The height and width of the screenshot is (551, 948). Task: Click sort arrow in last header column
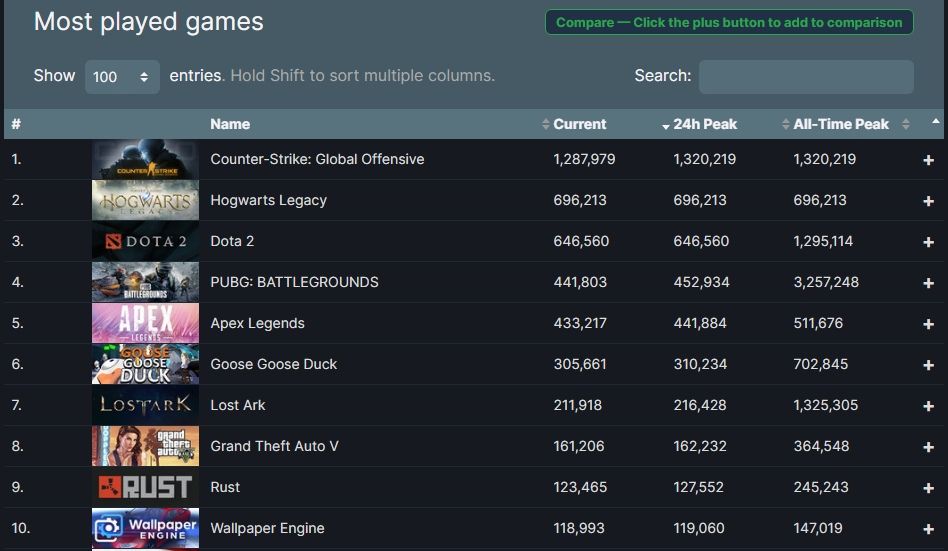pos(935,122)
